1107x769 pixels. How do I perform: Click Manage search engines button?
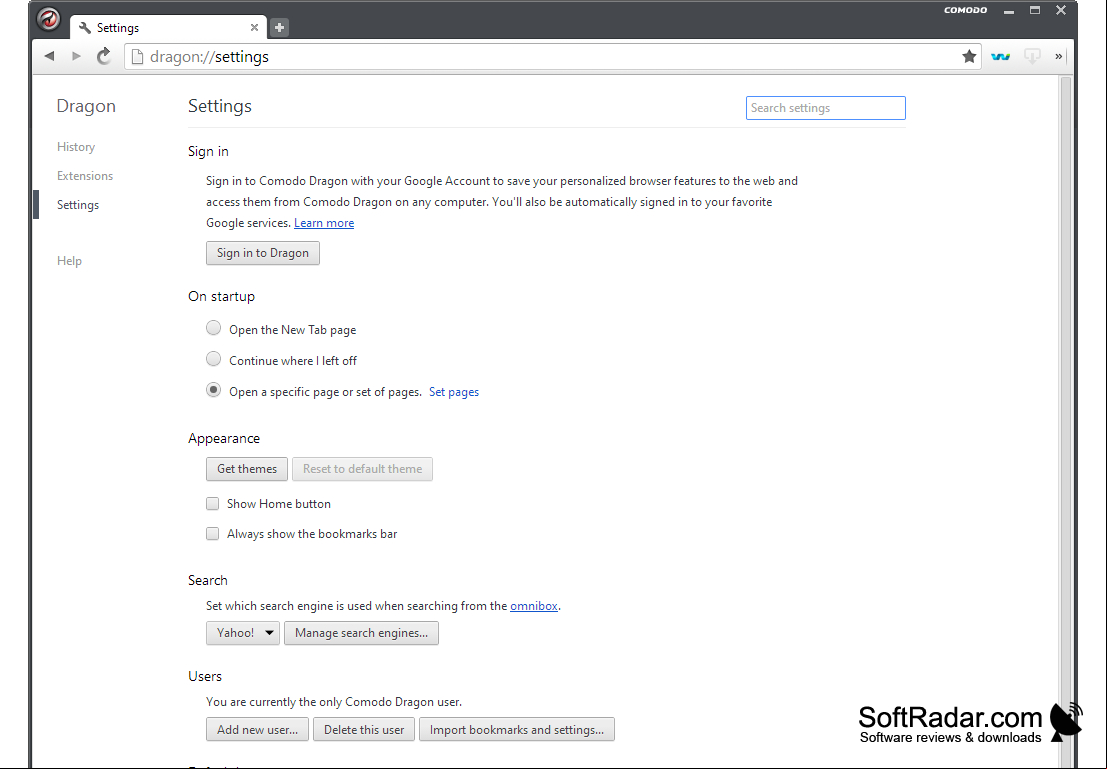[361, 633]
